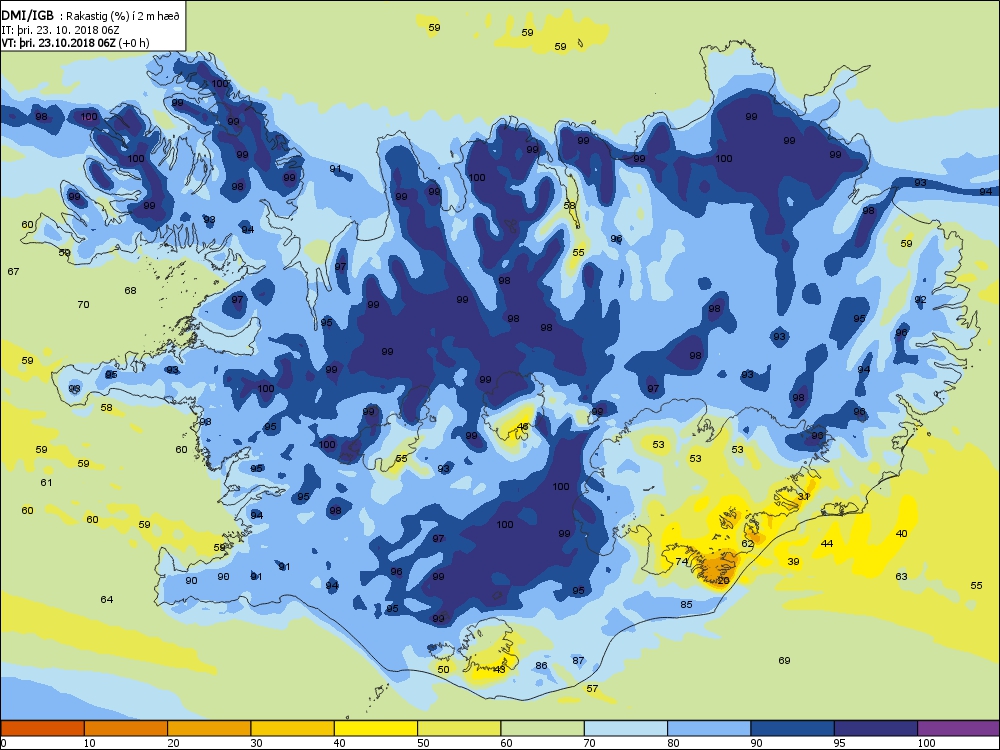Click the legend tick label '80'

click(x=673, y=743)
